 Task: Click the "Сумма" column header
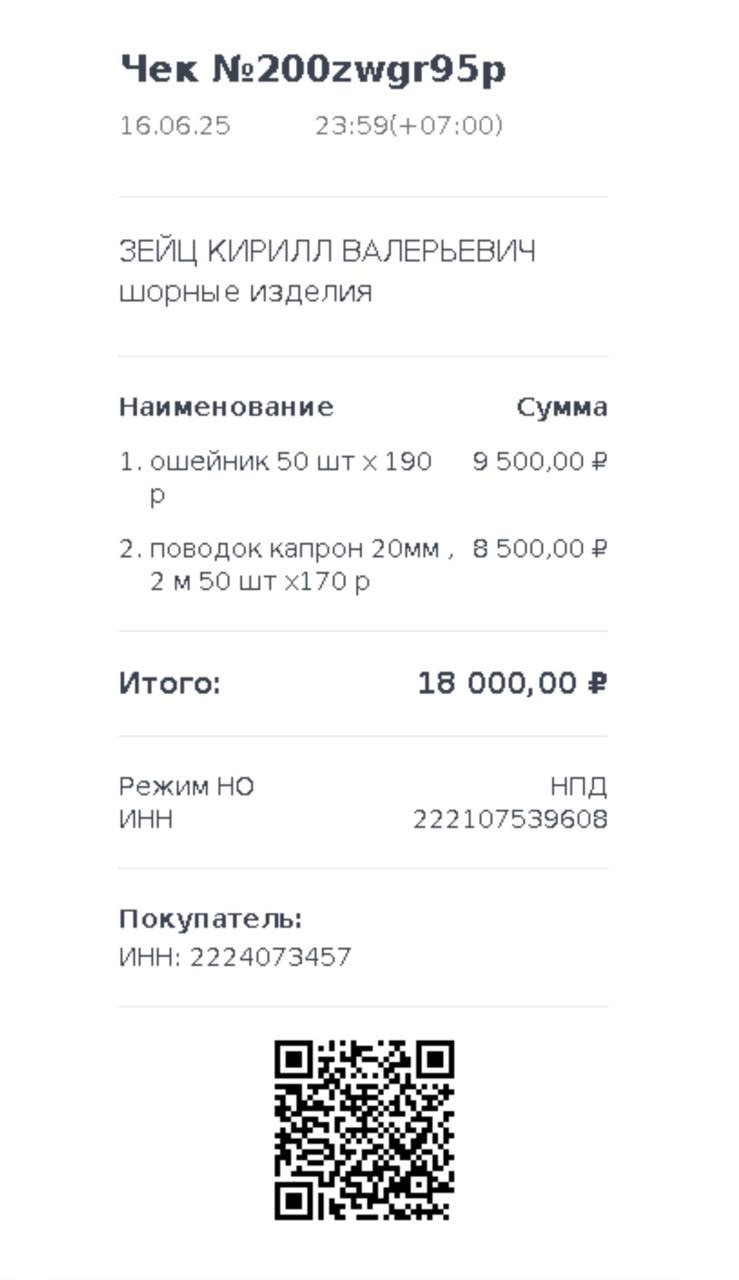tap(562, 407)
